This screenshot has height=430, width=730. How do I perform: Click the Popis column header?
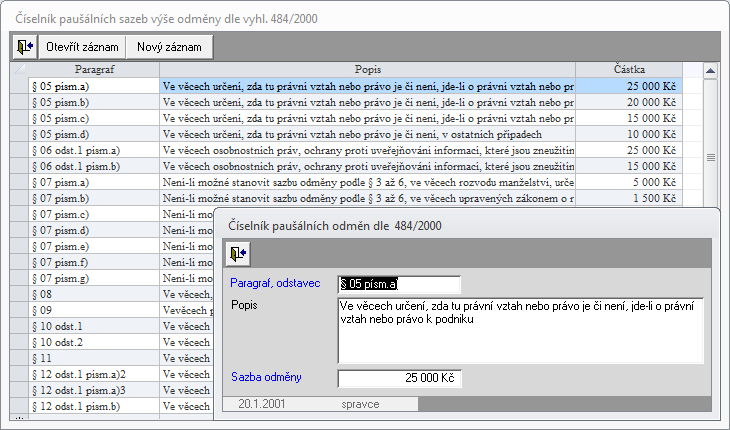pos(367,70)
